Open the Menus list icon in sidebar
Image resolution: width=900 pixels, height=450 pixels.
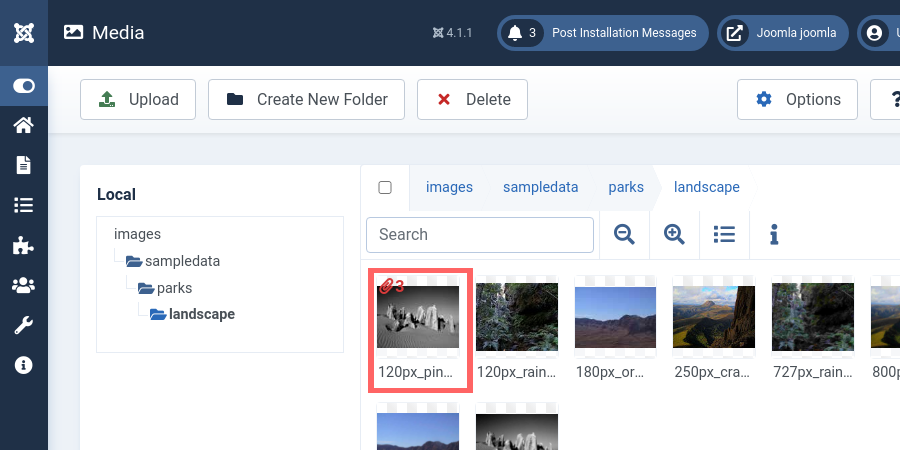tap(24, 205)
